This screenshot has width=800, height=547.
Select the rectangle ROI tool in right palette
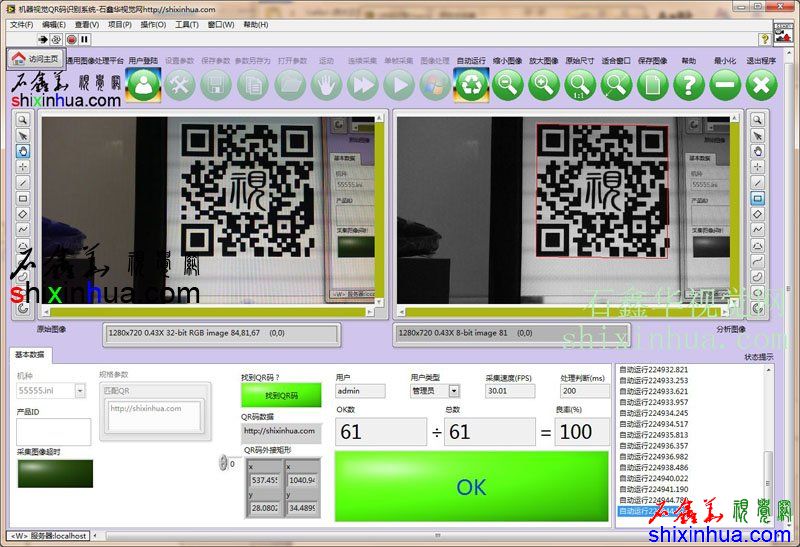[757, 198]
